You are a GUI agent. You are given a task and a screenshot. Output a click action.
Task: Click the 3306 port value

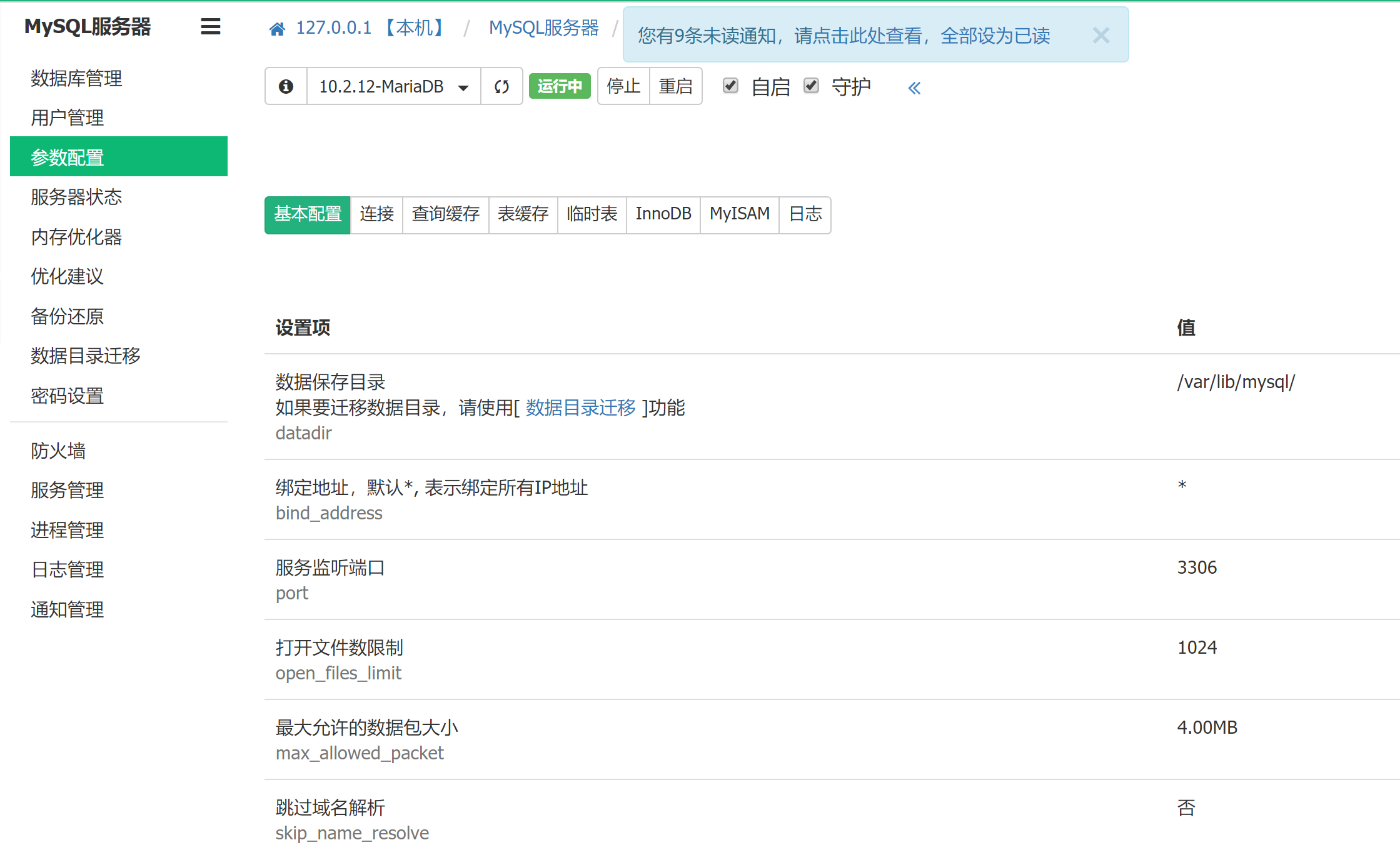coord(1197,567)
